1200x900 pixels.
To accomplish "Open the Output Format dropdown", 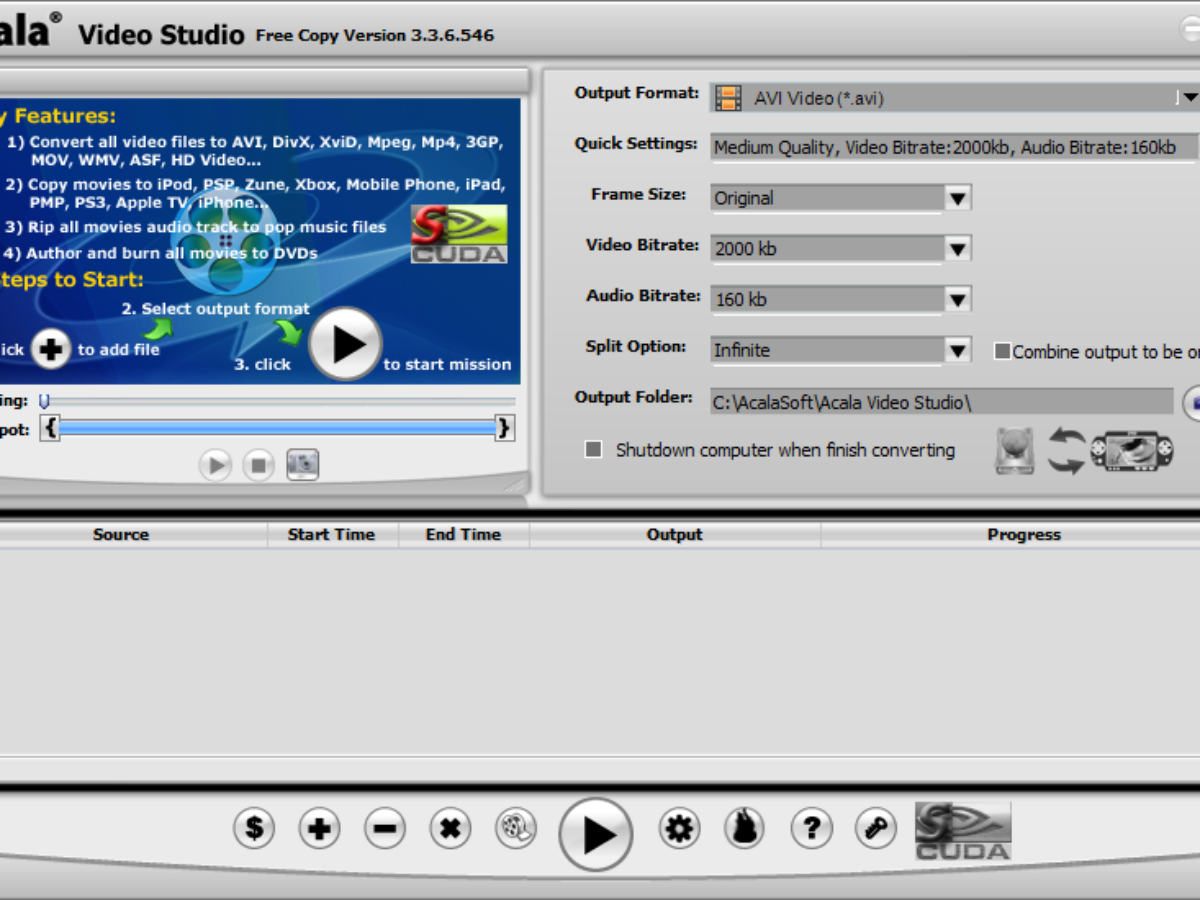I will pyautogui.click(x=1187, y=97).
